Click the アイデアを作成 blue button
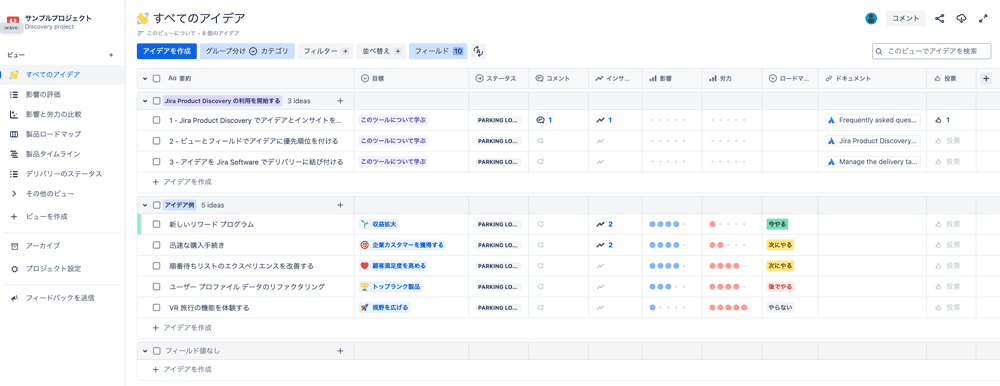 click(x=166, y=51)
